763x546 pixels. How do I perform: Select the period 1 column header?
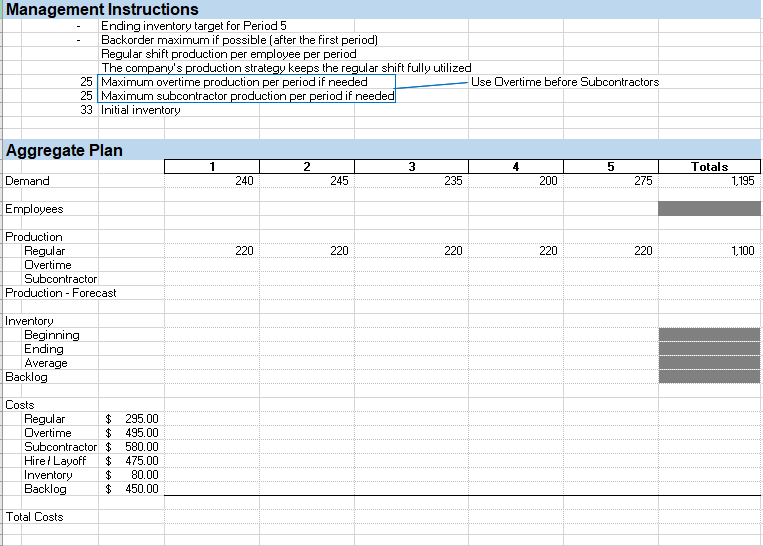click(212, 166)
